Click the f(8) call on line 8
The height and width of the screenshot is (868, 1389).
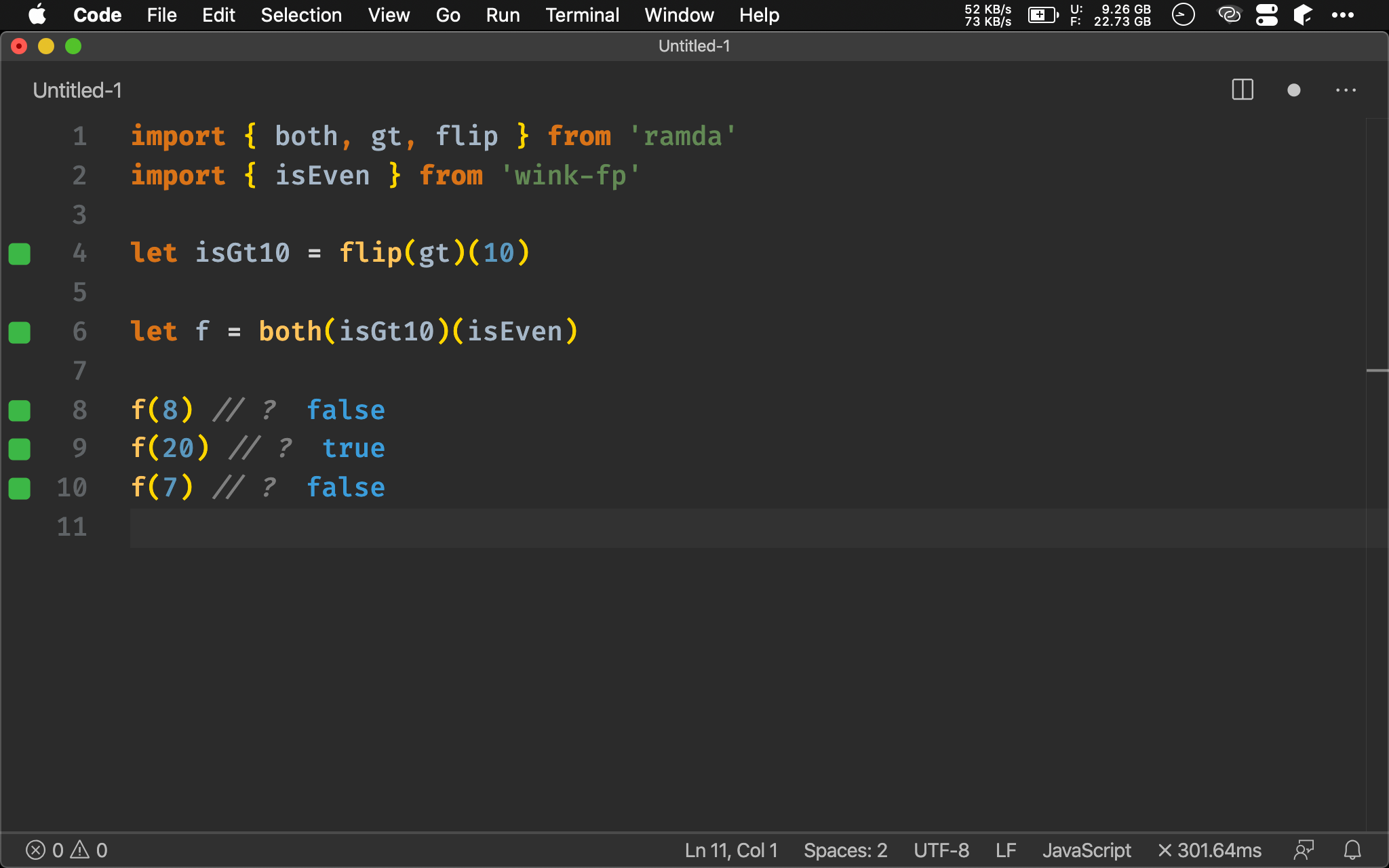pyautogui.click(x=162, y=410)
